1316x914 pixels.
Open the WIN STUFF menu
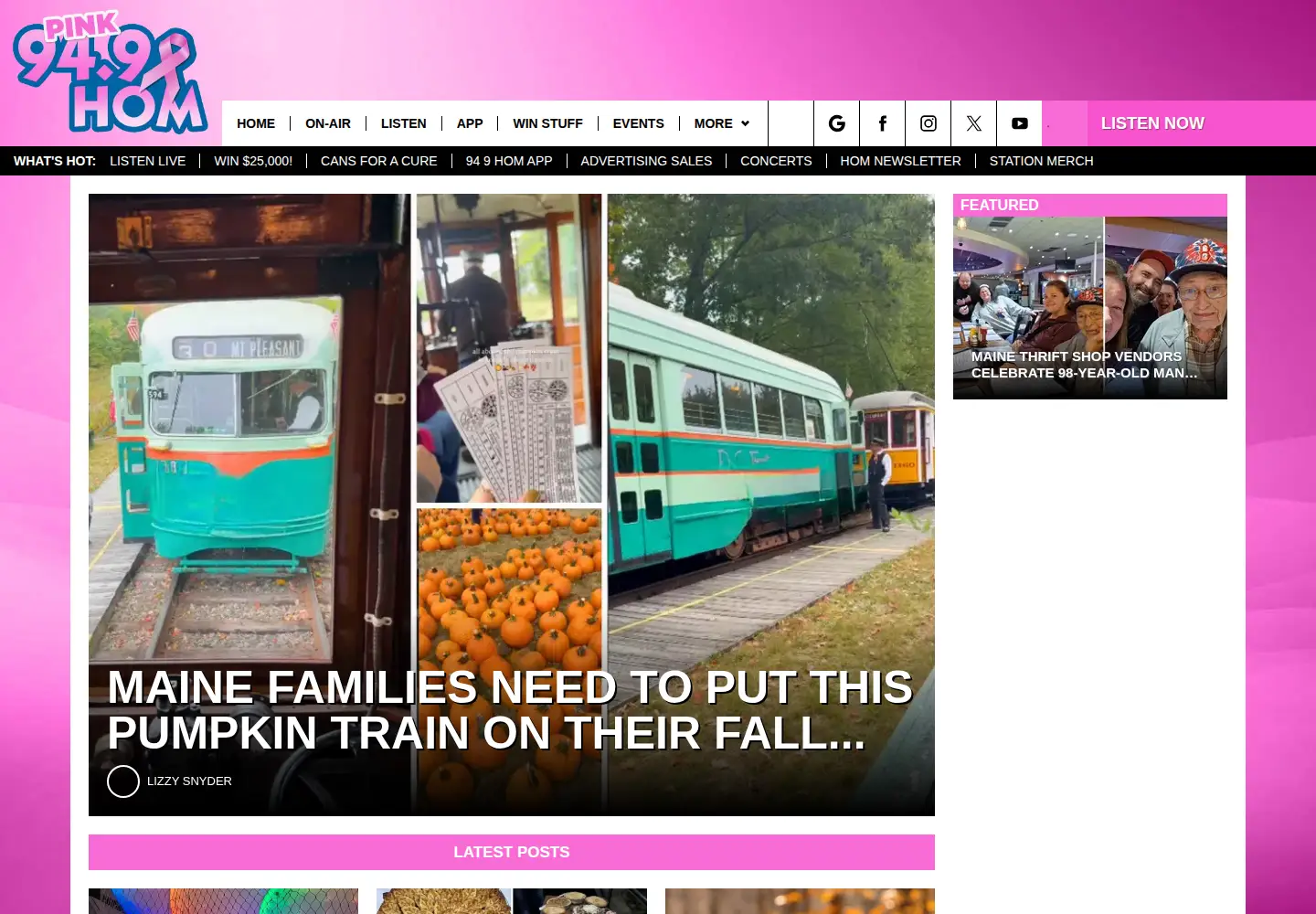point(547,123)
